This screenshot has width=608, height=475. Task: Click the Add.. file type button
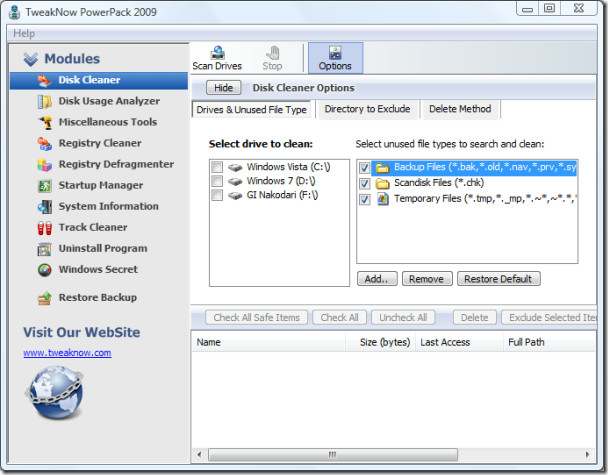click(x=377, y=279)
